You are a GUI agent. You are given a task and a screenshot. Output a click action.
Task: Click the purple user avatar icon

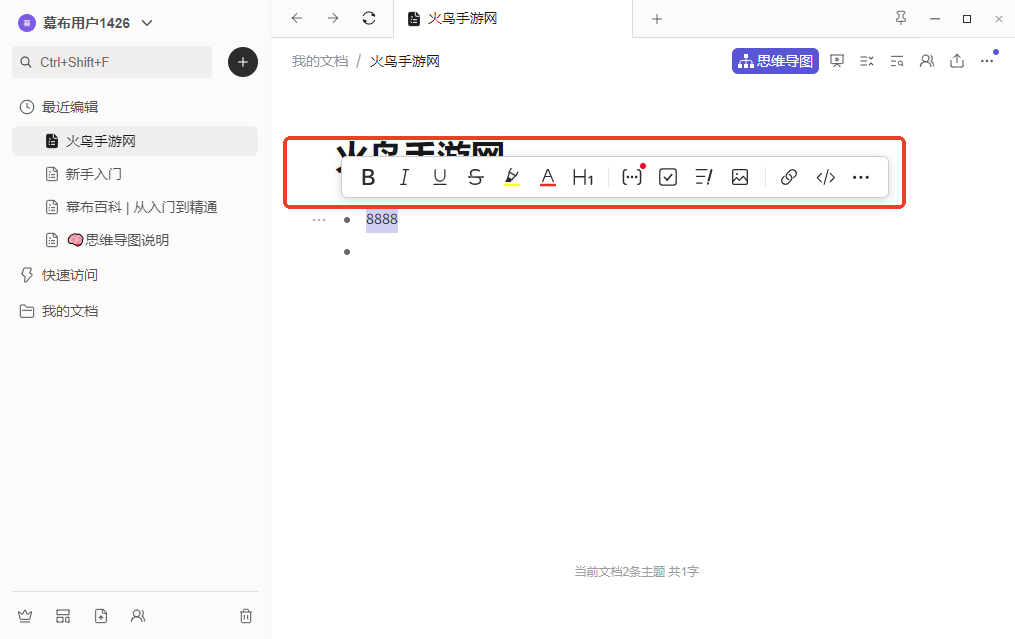[27, 23]
